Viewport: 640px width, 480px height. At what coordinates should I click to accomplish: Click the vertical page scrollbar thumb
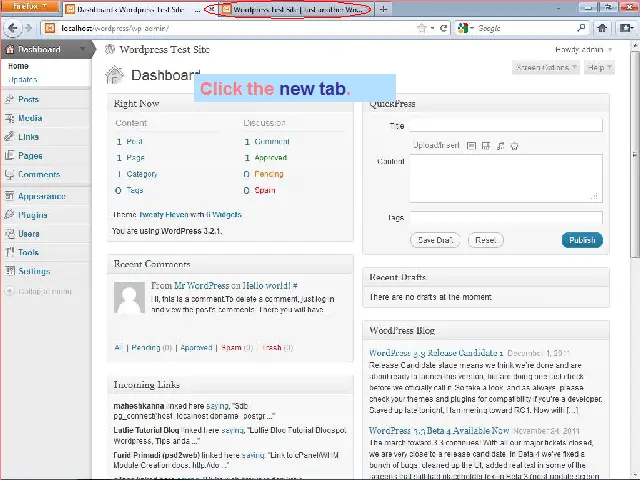635,154
